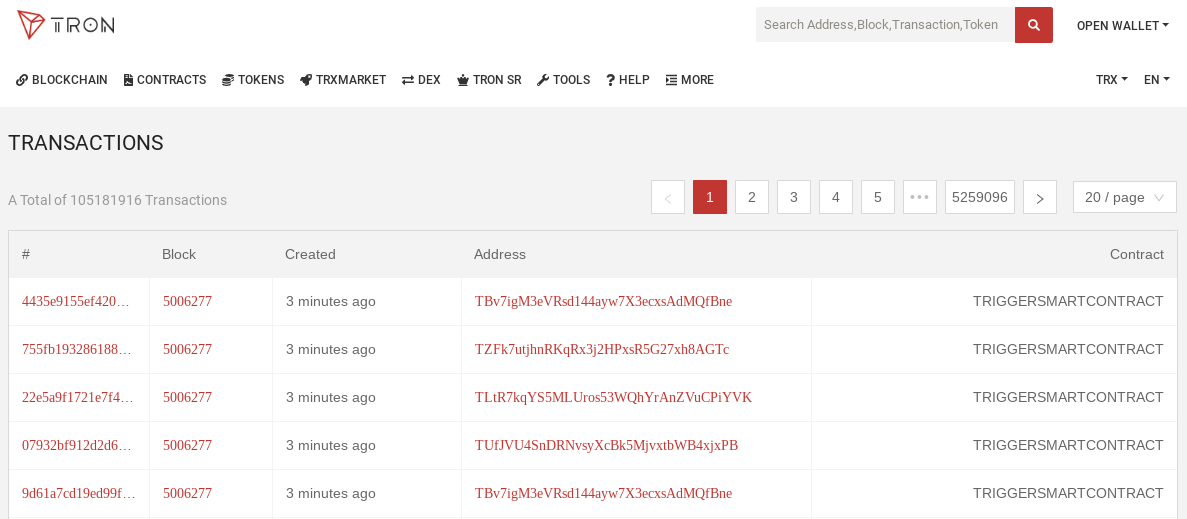The image size is (1187, 519).
Task: Click the next page arrow button
Action: (x=1039, y=197)
